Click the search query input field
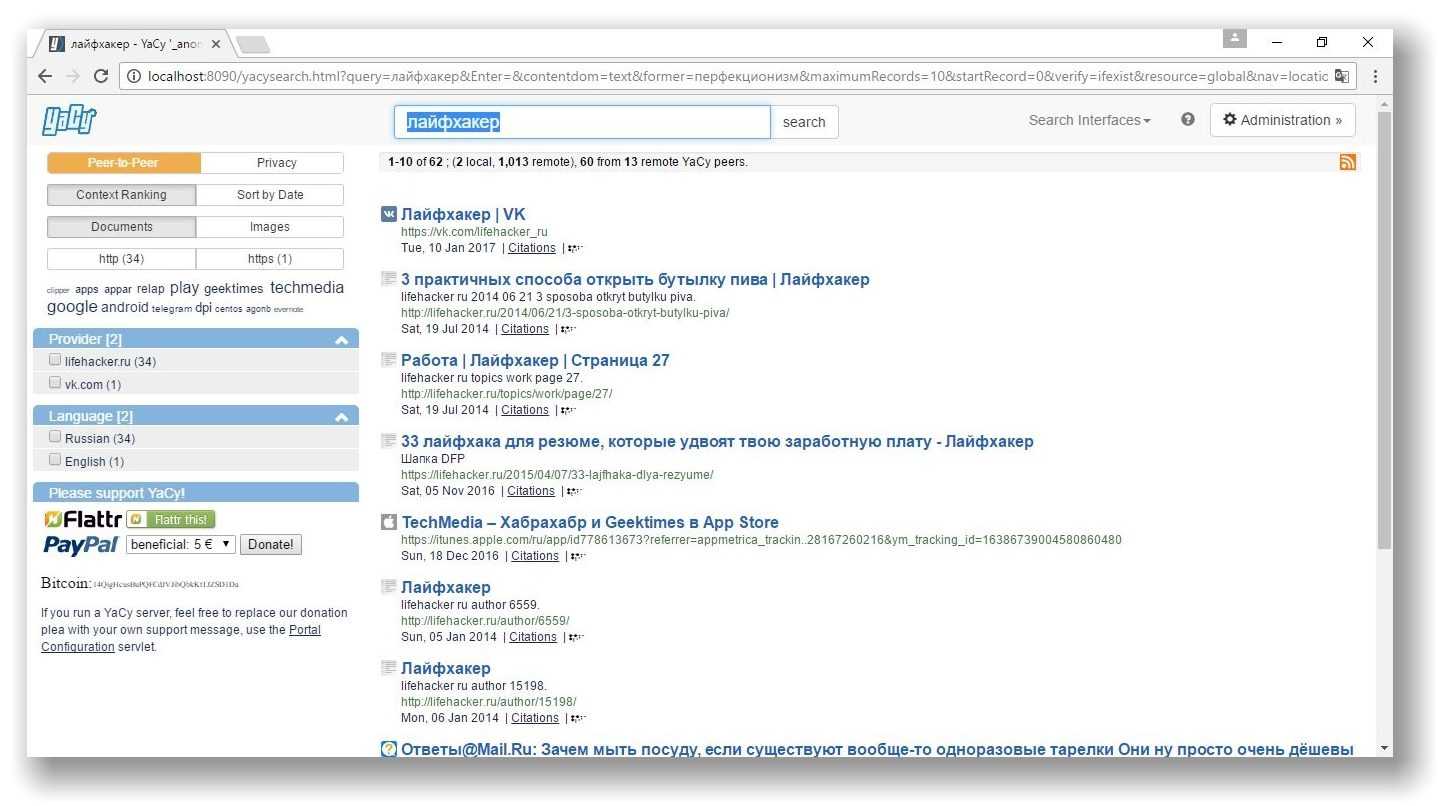The width and height of the screenshot is (1440, 806). coord(581,122)
